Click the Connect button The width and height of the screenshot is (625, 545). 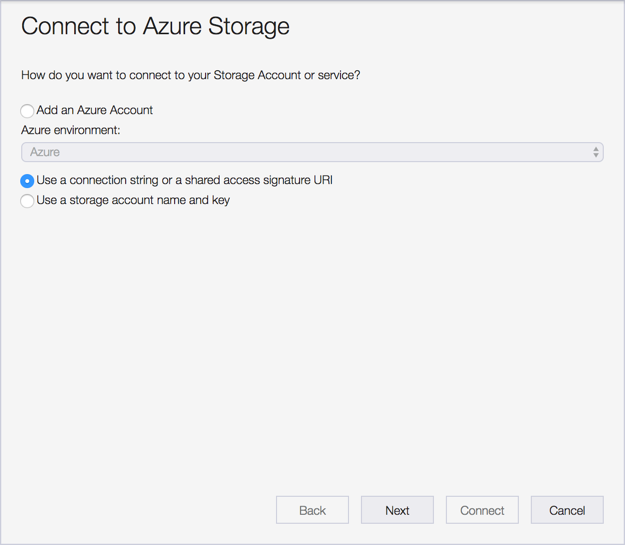click(482, 510)
